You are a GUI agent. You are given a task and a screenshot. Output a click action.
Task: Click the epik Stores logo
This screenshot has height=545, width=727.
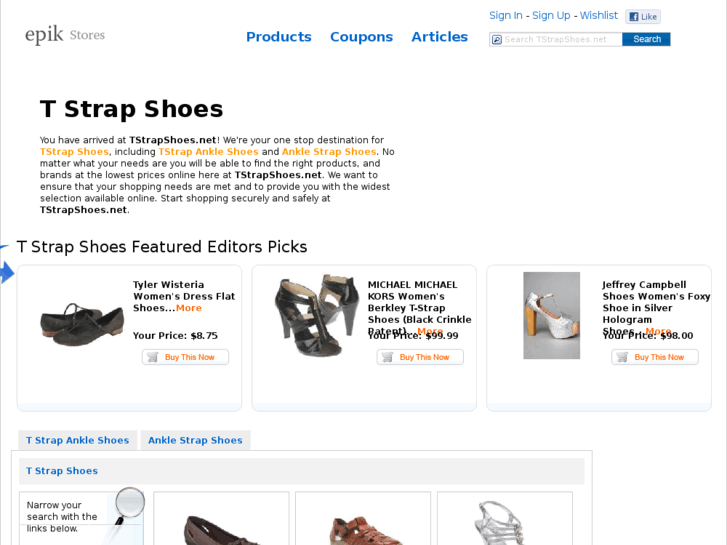(x=65, y=36)
